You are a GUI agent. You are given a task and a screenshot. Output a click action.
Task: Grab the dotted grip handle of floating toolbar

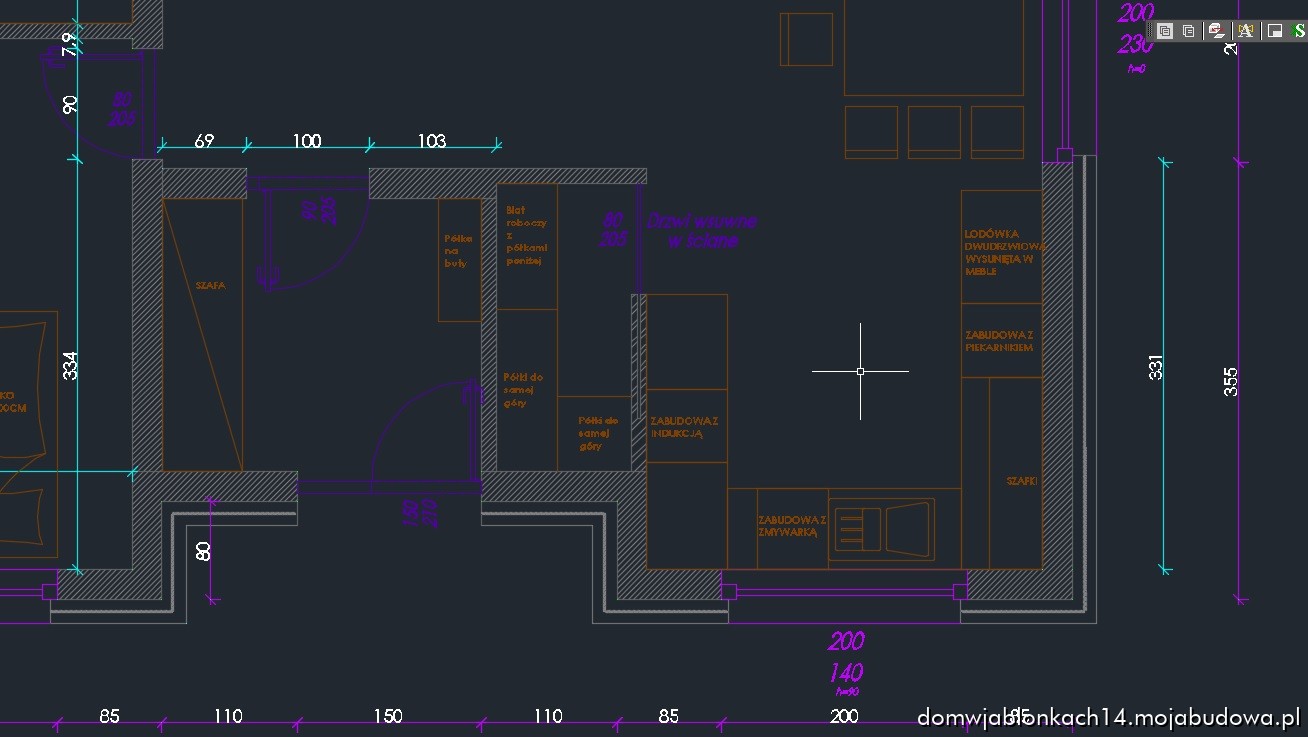pyautogui.click(x=1151, y=31)
